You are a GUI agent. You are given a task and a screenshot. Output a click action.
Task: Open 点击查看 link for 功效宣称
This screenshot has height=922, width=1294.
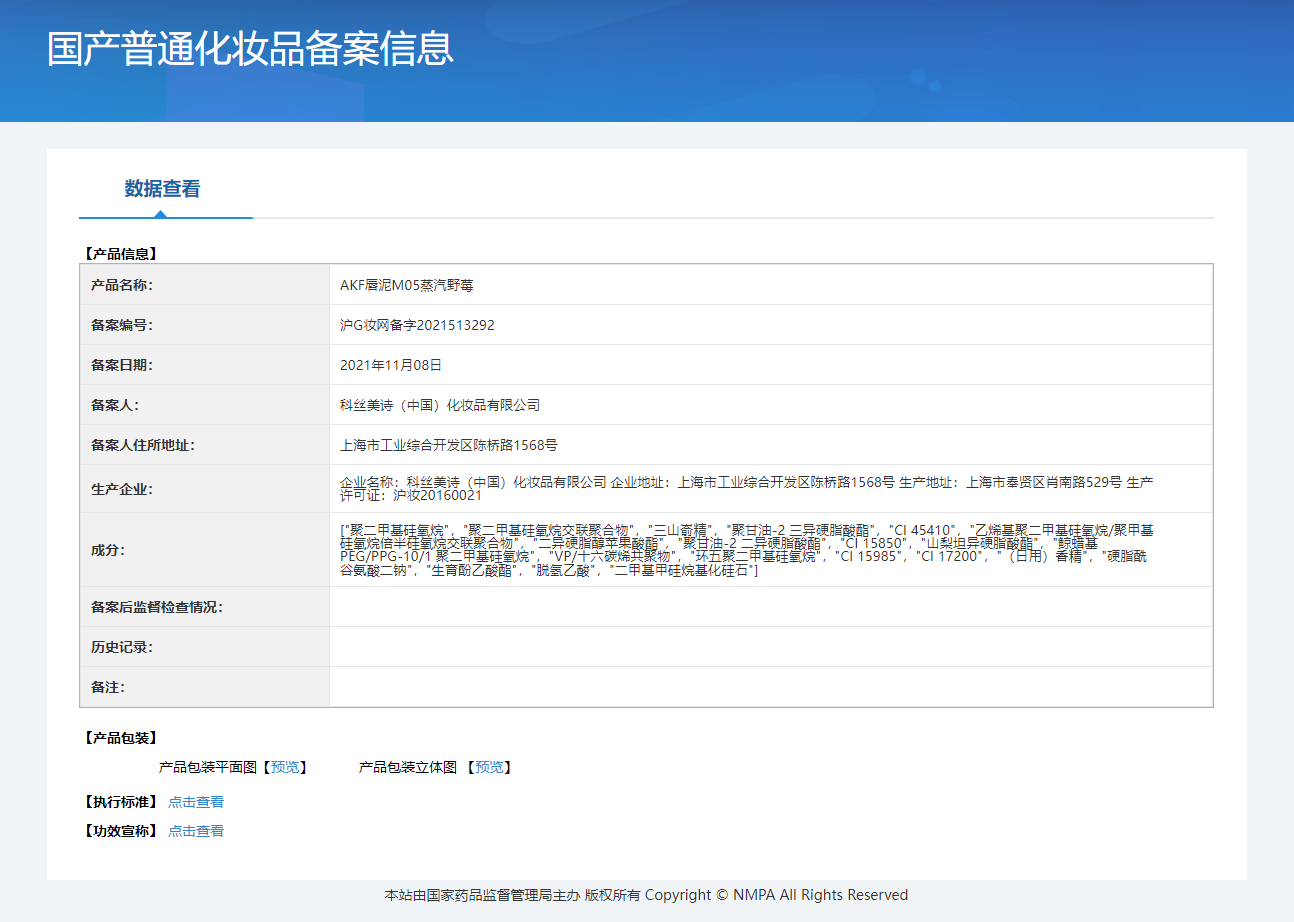[x=196, y=831]
